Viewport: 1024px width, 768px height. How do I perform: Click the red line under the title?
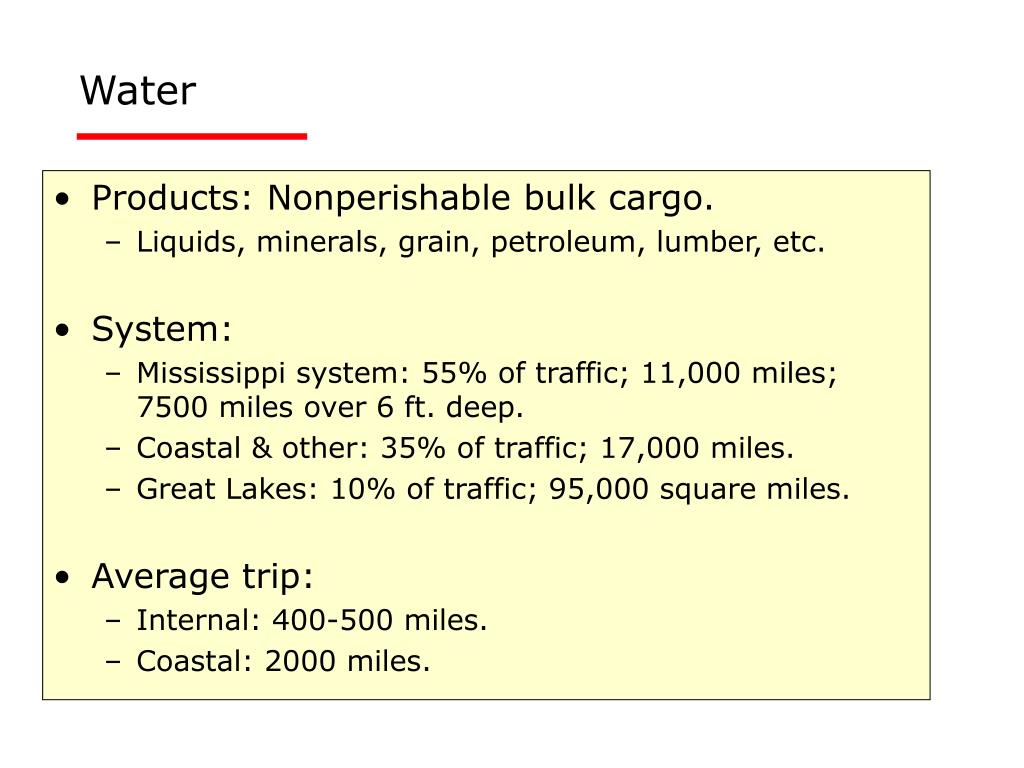point(192,136)
